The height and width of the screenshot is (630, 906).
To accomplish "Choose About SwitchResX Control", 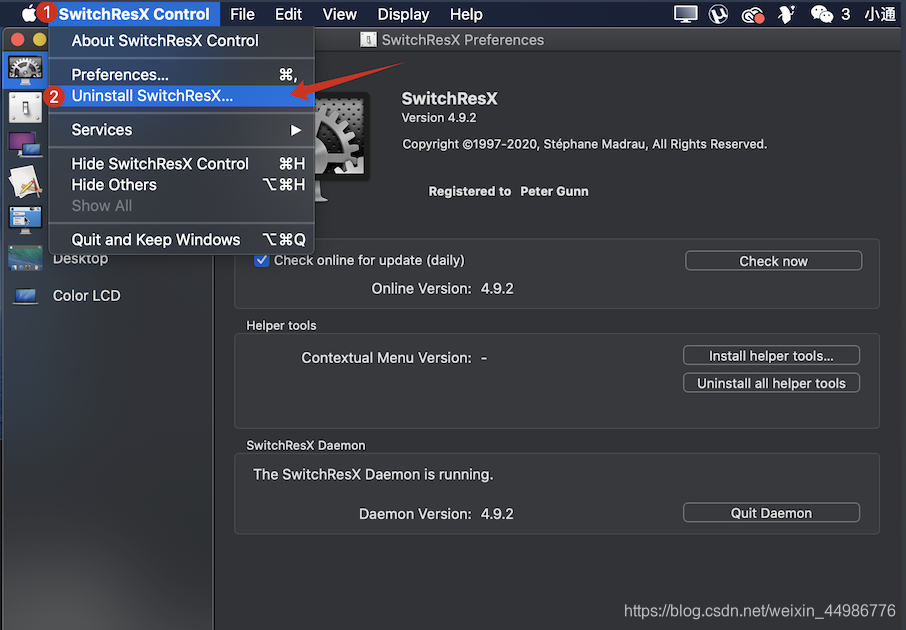I will click(x=182, y=41).
